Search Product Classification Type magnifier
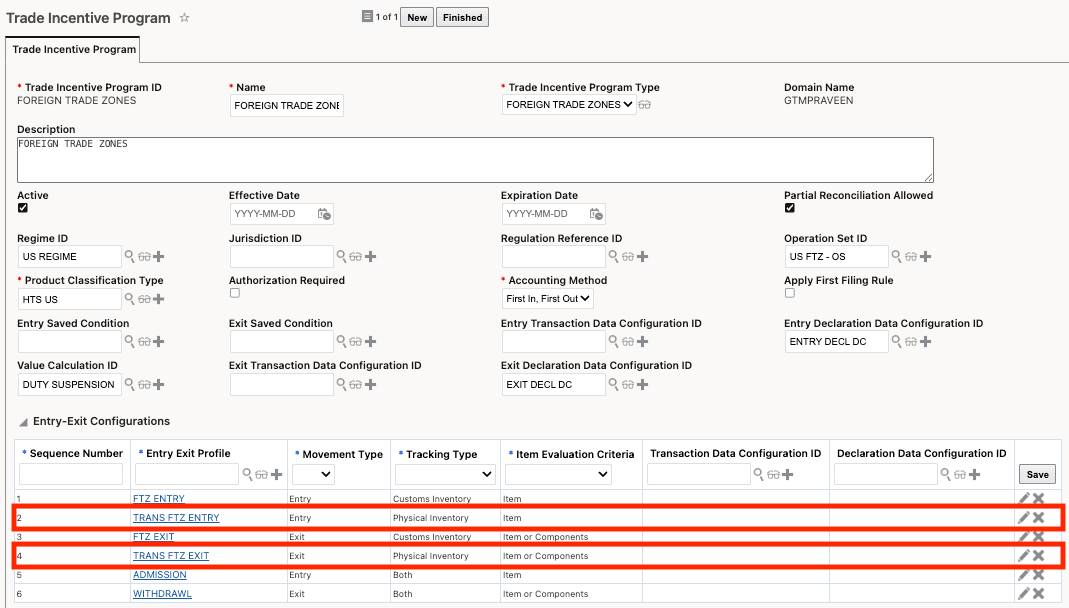1069x608 pixels. tap(130, 299)
